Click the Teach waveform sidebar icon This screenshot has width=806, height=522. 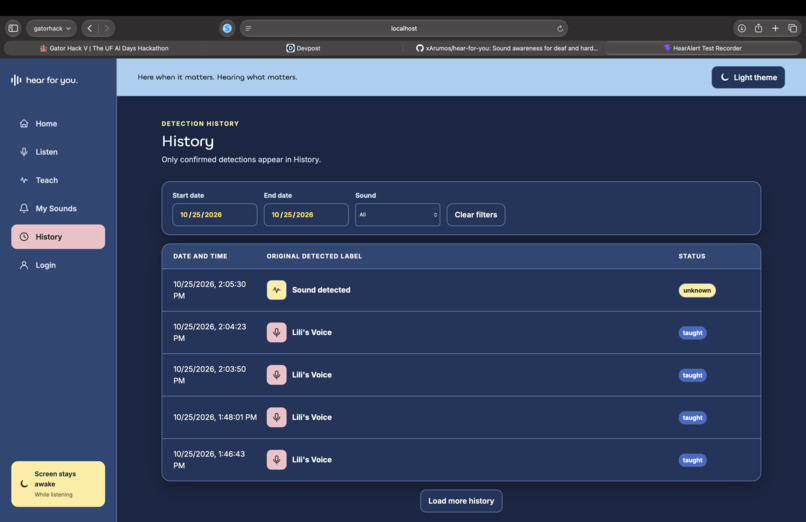pos(24,180)
